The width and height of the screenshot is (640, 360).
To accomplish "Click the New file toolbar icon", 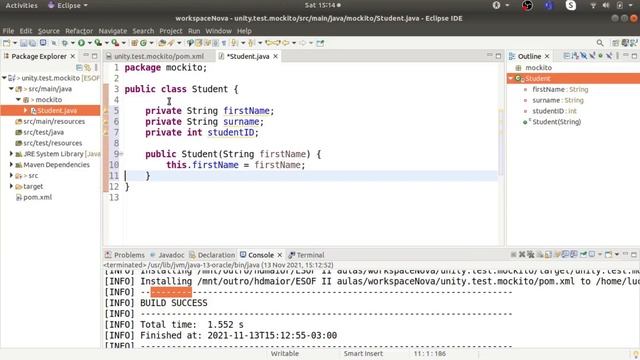I will (x=6, y=43).
